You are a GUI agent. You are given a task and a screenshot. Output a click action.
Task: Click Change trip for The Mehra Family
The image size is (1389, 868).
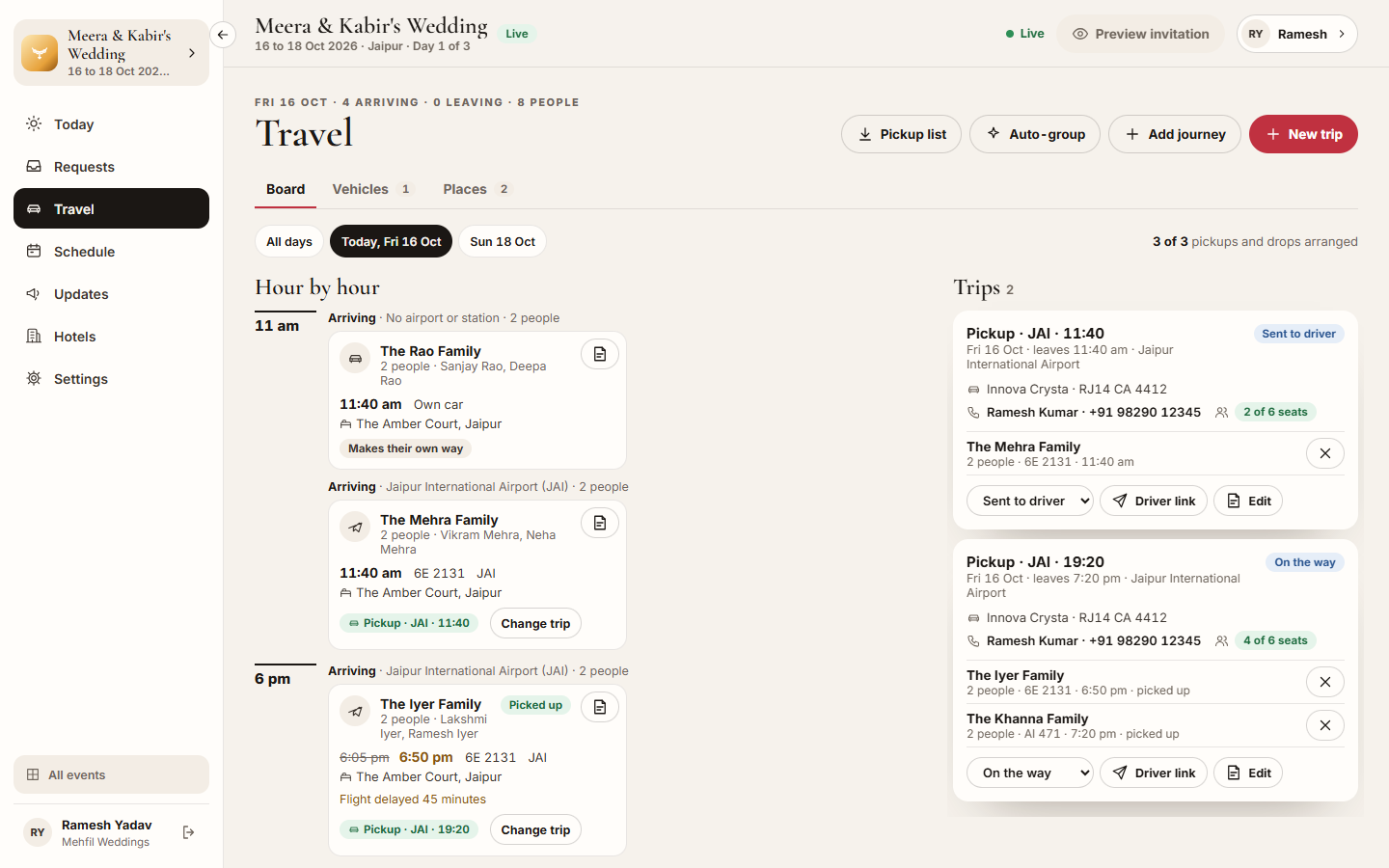[535, 623]
